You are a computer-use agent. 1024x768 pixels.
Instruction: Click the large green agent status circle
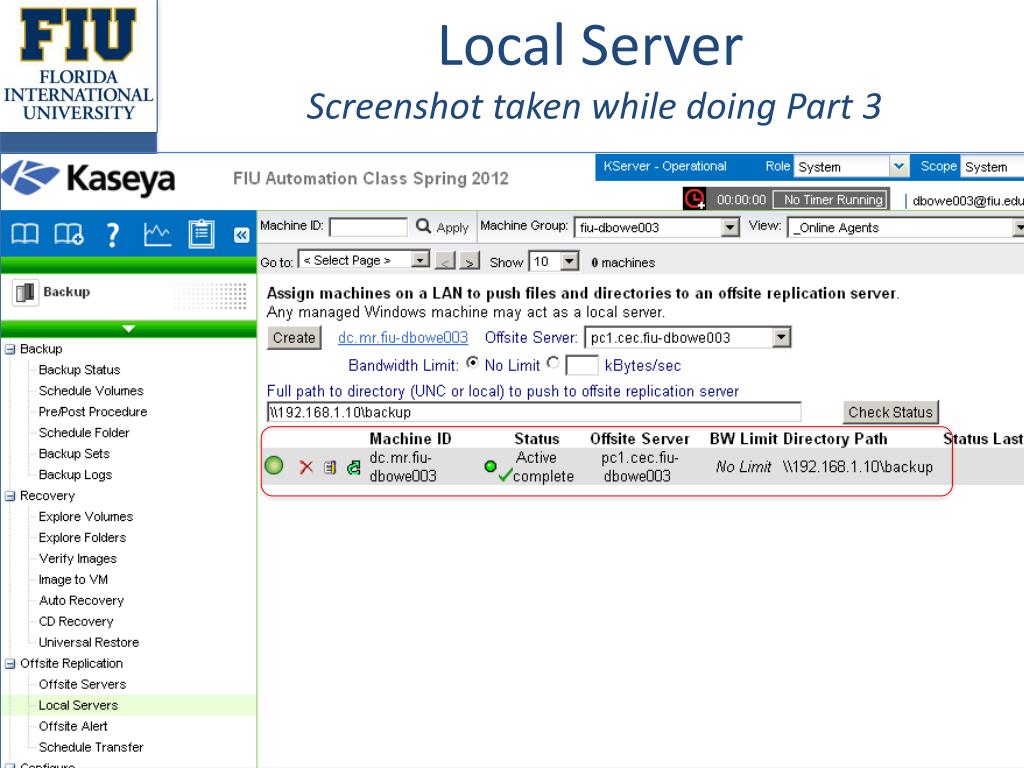coord(274,466)
